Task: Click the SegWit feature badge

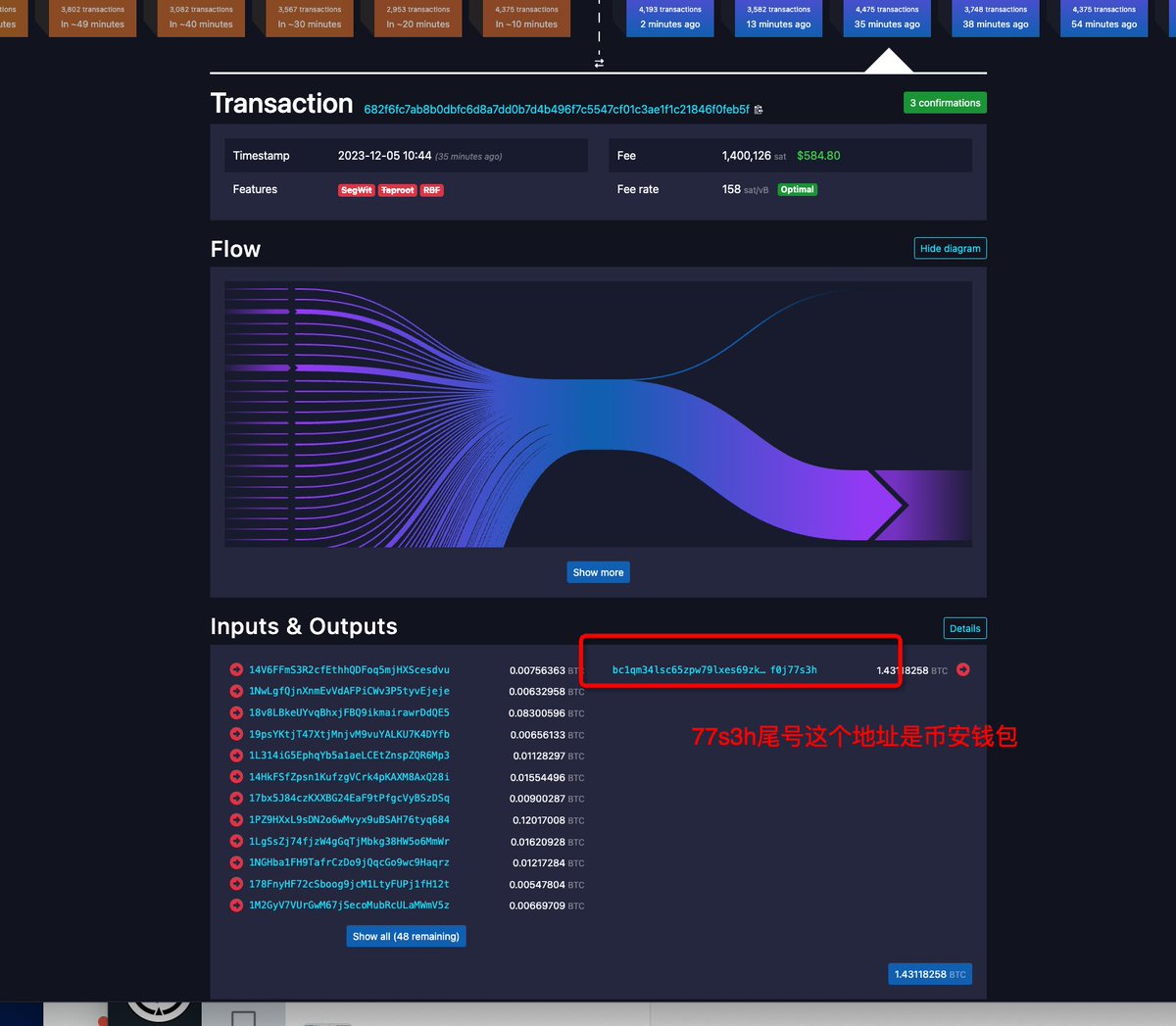Action: 357,190
